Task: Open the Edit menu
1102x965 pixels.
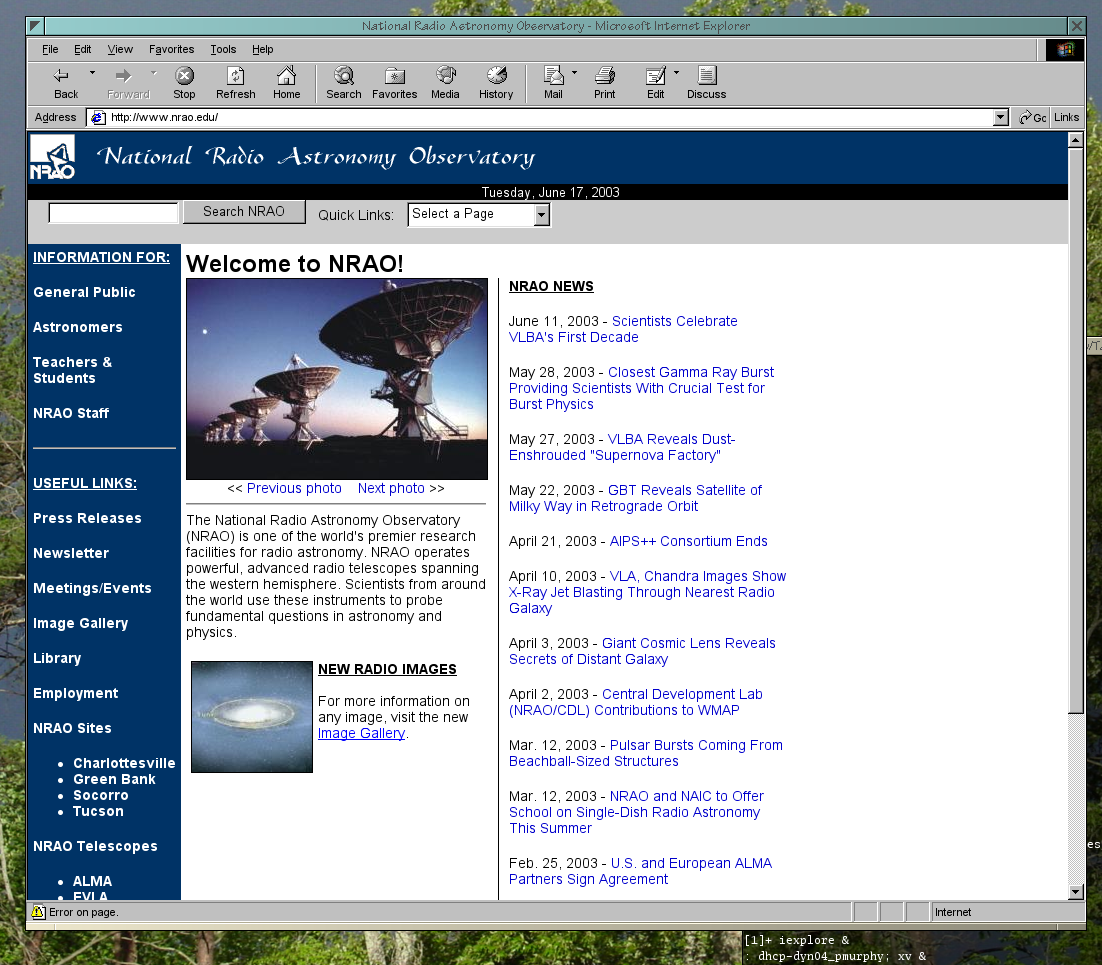Action: tap(82, 49)
